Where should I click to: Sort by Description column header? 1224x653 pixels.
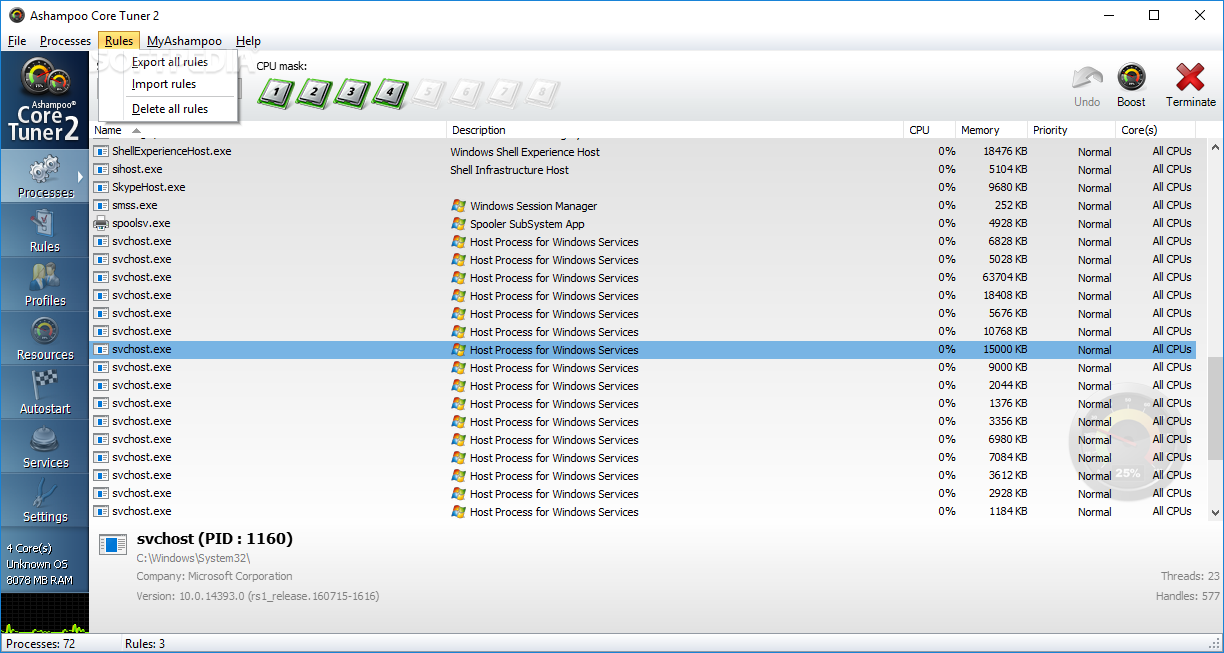(x=675, y=130)
